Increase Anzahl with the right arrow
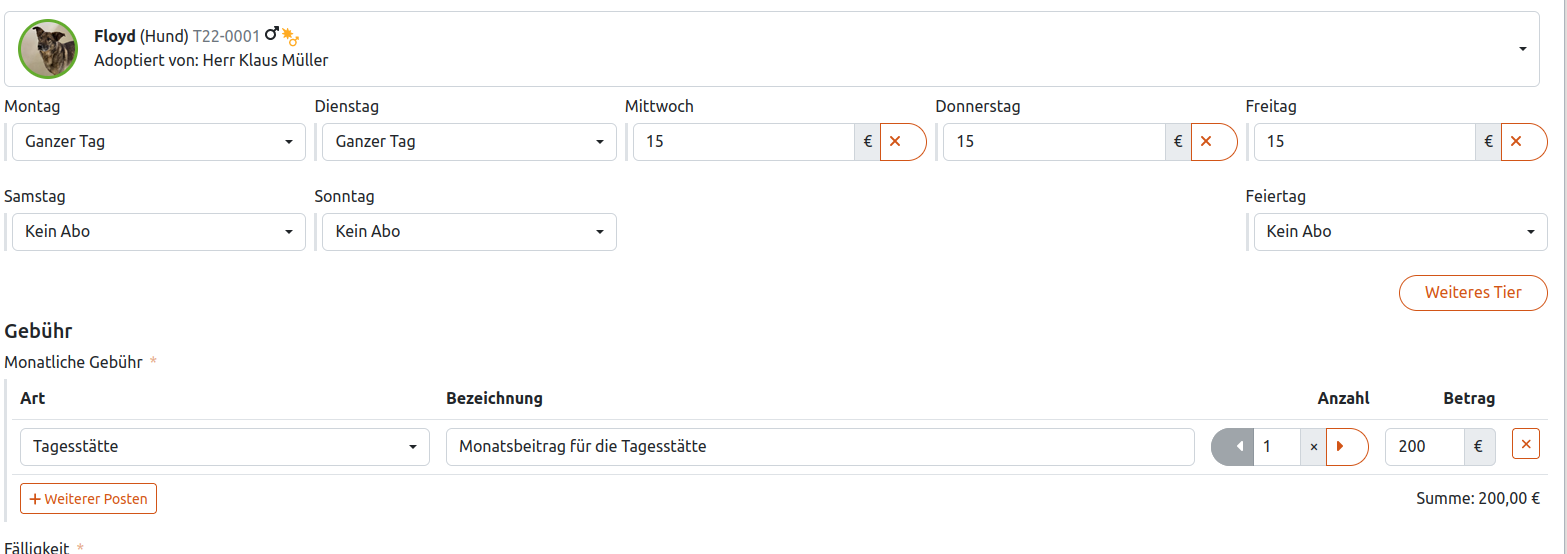The image size is (1567, 554). tap(1342, 447)
